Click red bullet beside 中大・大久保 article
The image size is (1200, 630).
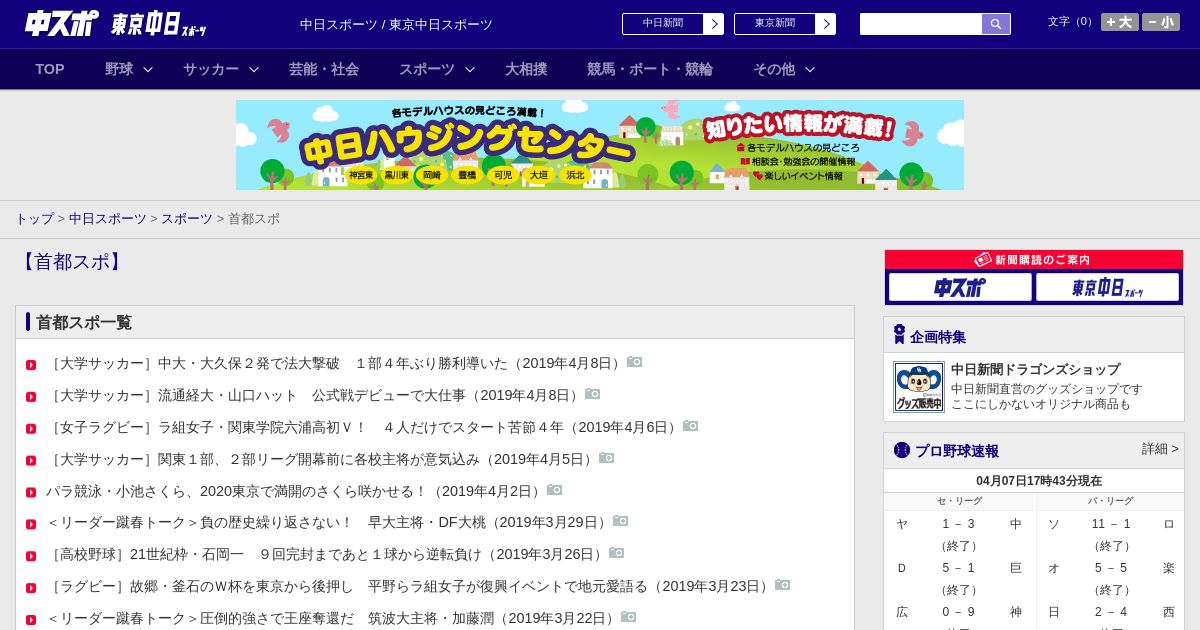[x=31, y=365]
